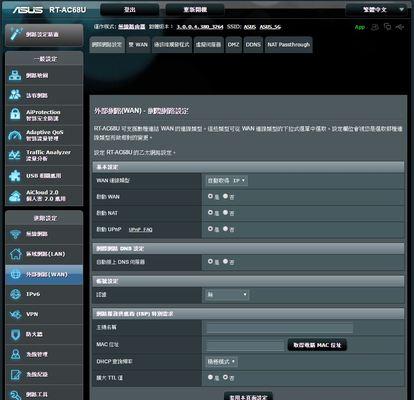Image resolution: width=414 pixels, height=400 pixels.
Task: Open IPv6 icon in sidebar
Action: point(15,294)
